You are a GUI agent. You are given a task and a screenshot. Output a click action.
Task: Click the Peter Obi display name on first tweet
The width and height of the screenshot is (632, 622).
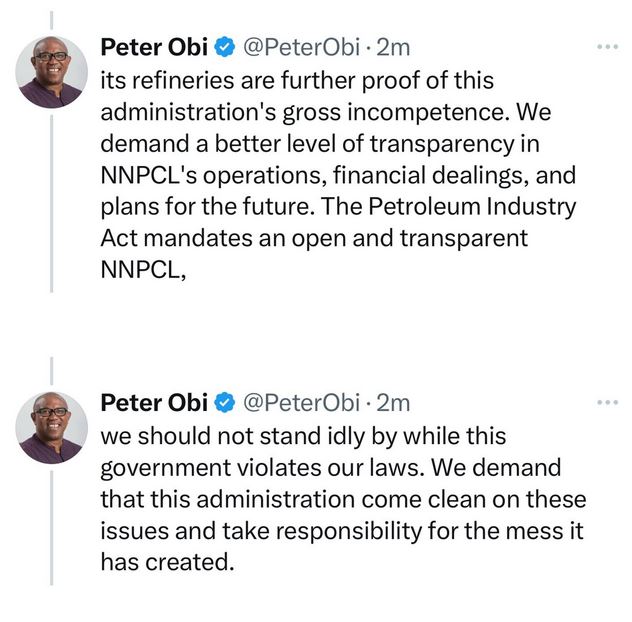coord(155,47)
